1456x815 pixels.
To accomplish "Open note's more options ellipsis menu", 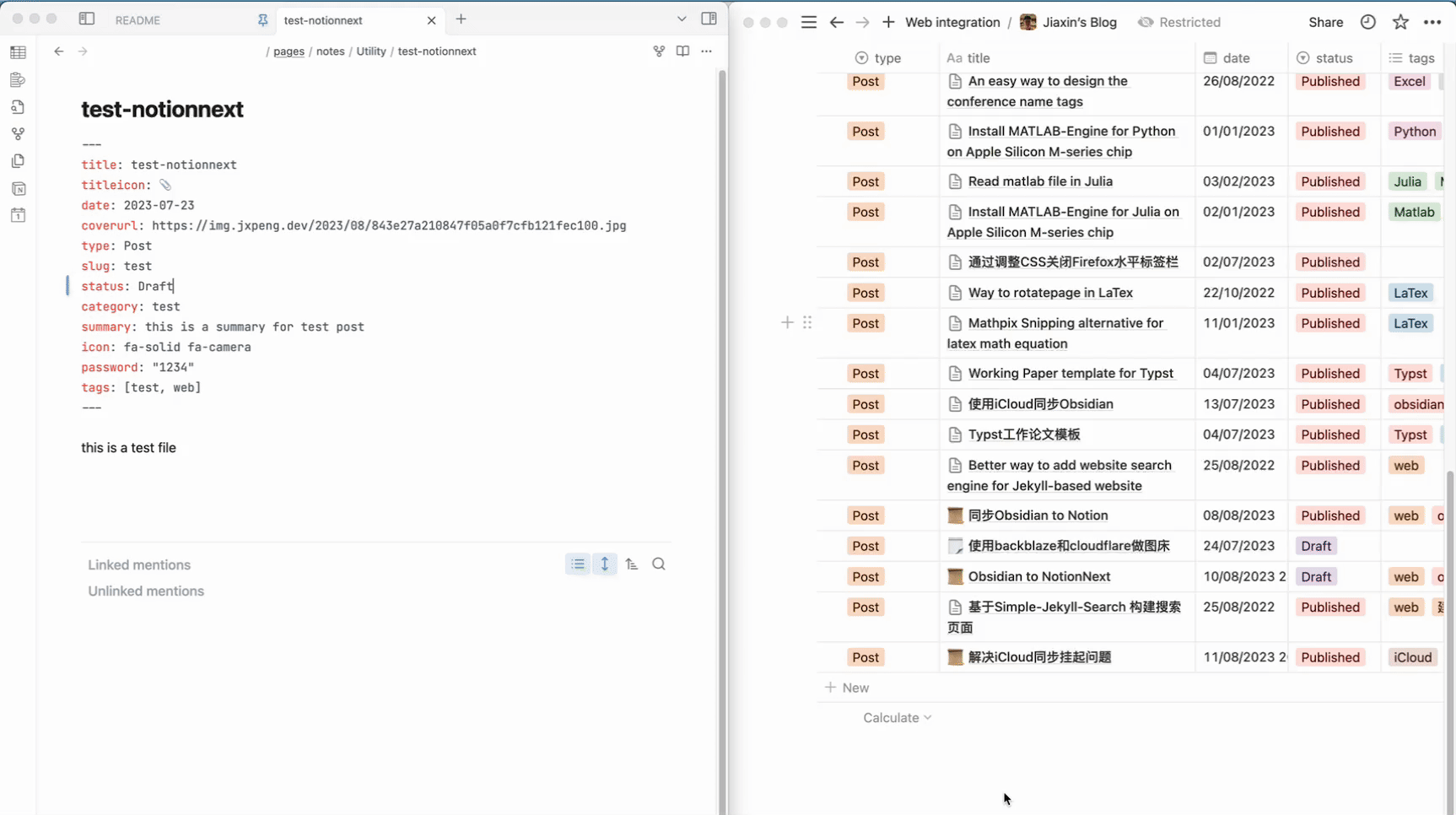I will 706,51.
